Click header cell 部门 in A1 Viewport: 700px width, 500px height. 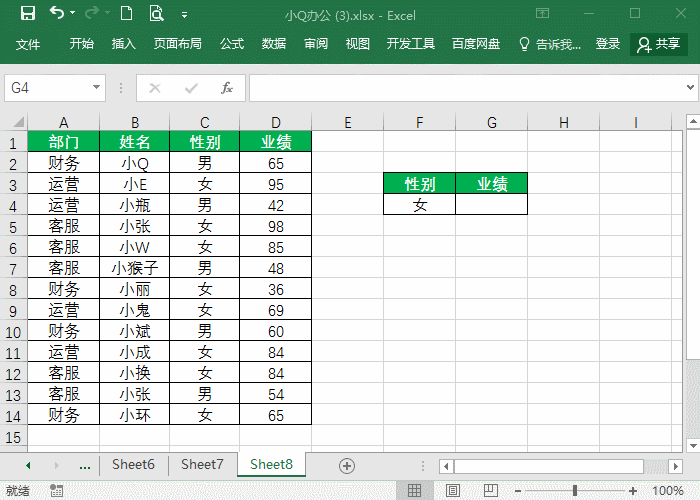(x=63, y=142)
